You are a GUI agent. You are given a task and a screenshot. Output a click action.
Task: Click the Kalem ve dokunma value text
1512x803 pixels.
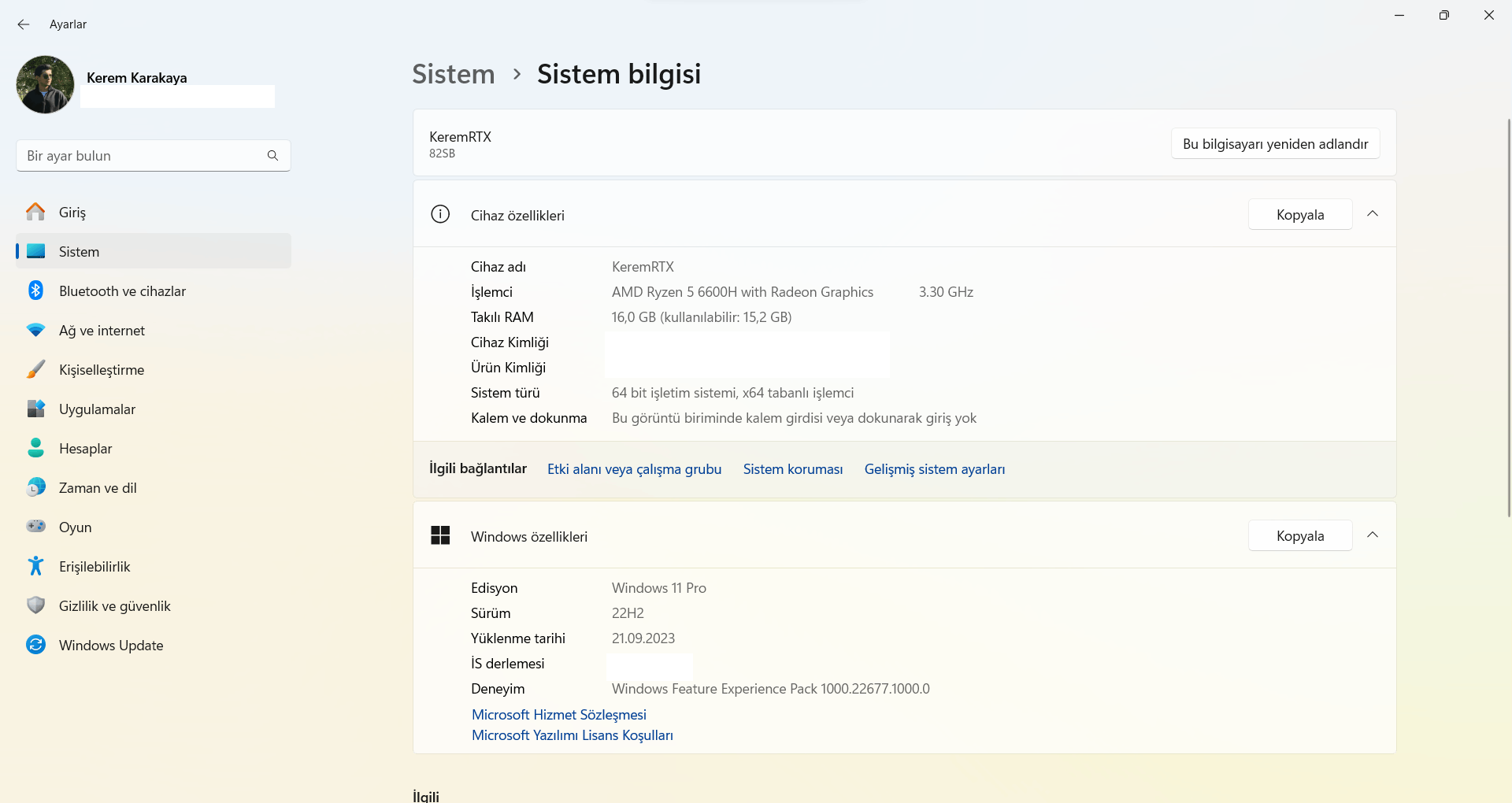point(794,418)
